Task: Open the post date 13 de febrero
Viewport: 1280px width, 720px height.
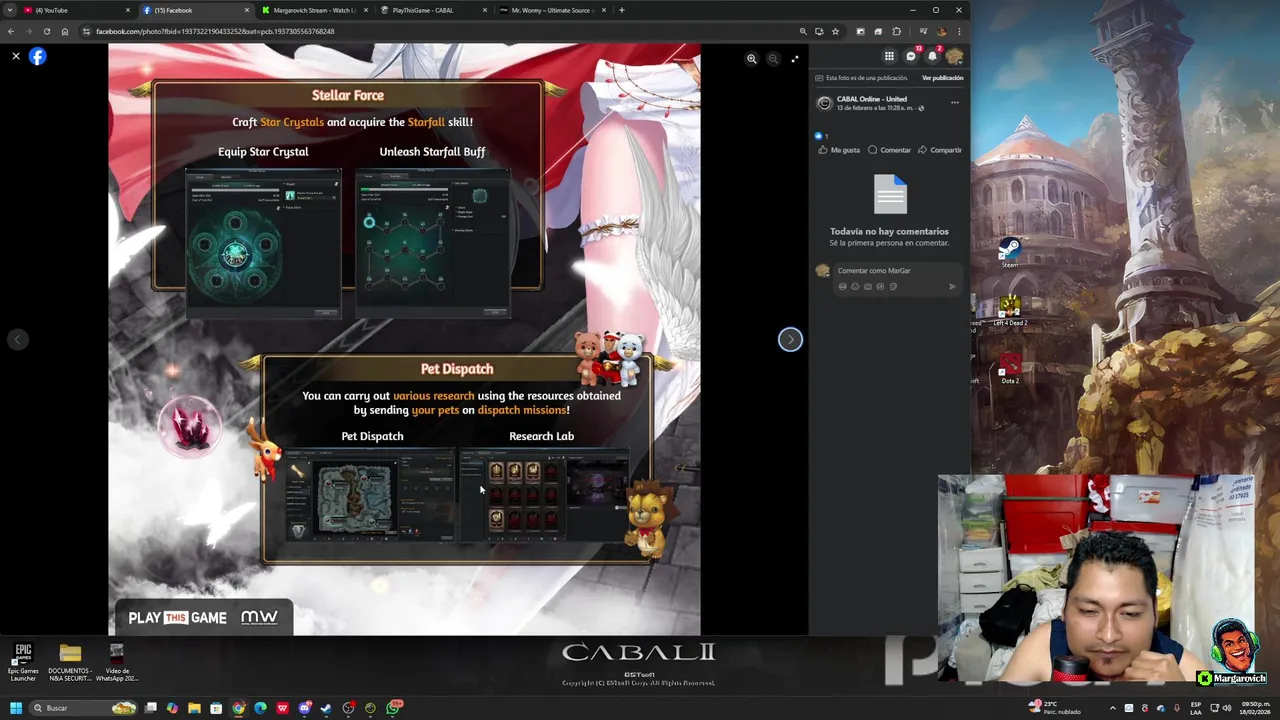Action: coord(875,108)
